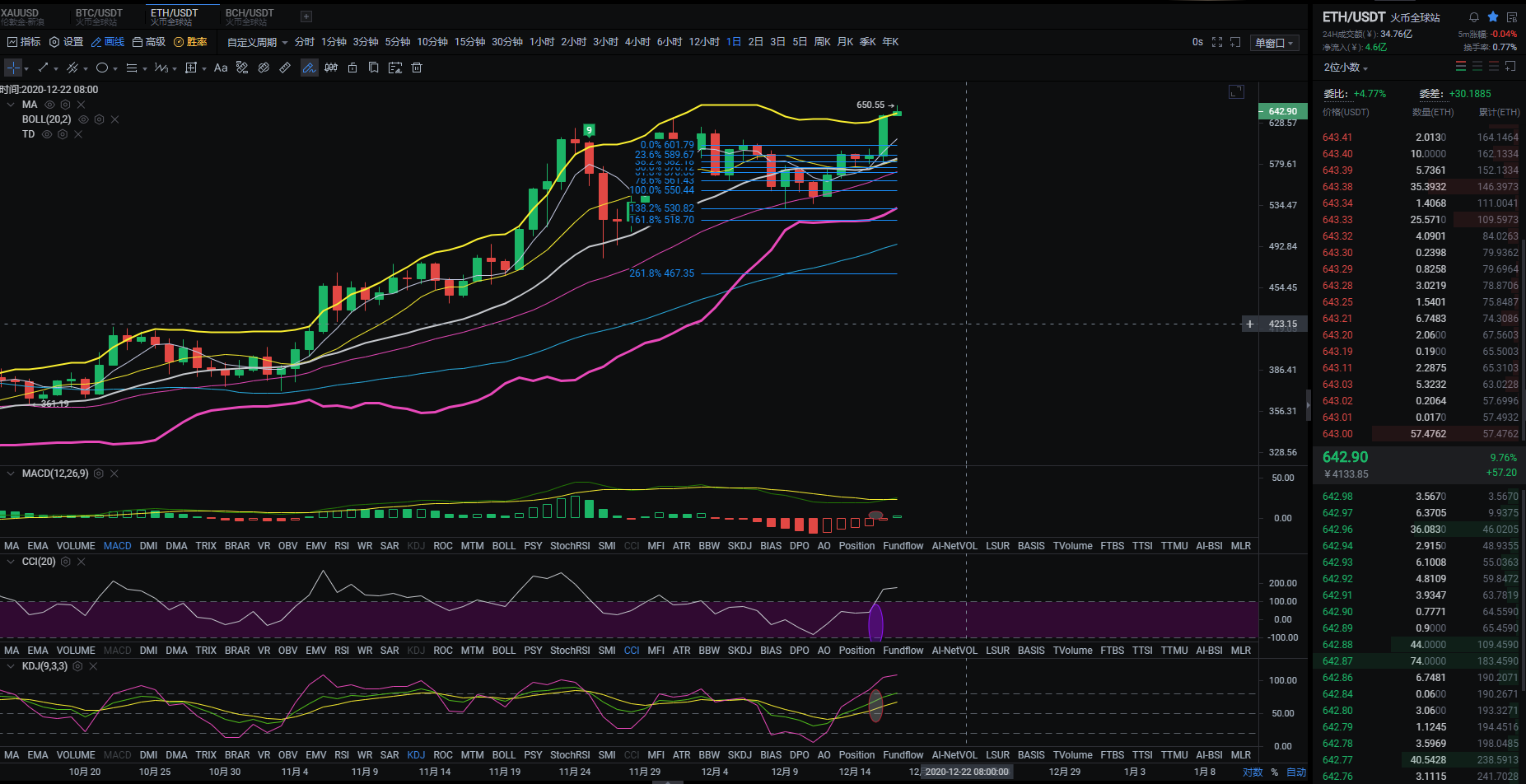
Task: Delete all drawings with trash icon
Action: (417, 68)
